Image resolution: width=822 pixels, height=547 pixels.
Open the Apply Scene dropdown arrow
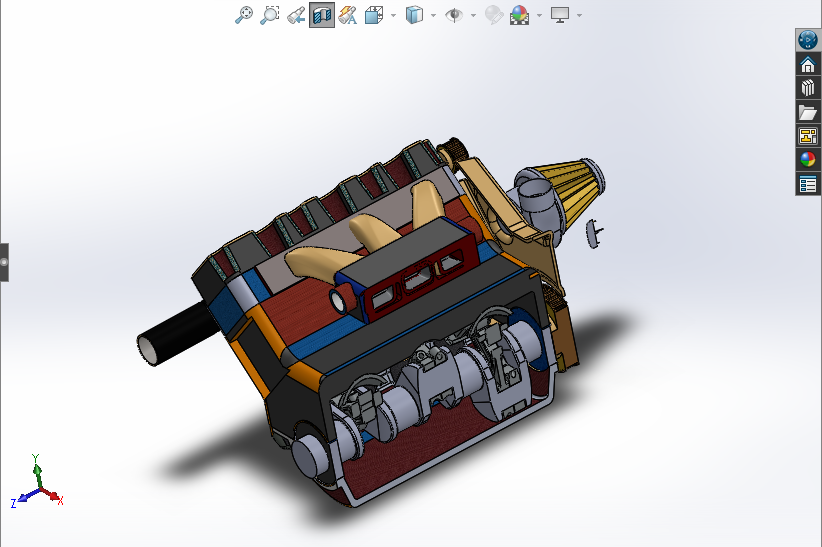(539, 15)
